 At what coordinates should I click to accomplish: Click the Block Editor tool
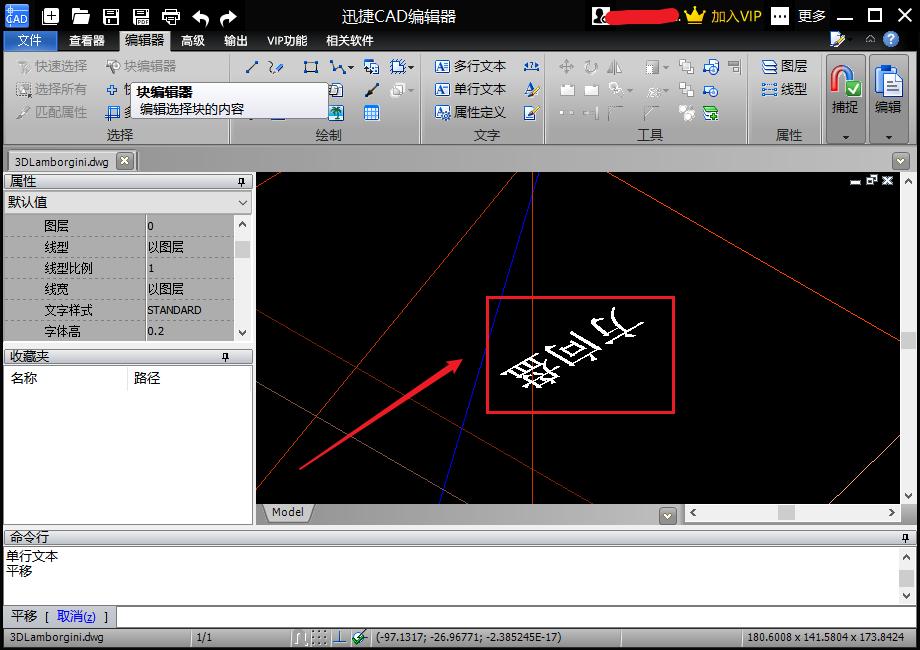(x=141, y=66)
